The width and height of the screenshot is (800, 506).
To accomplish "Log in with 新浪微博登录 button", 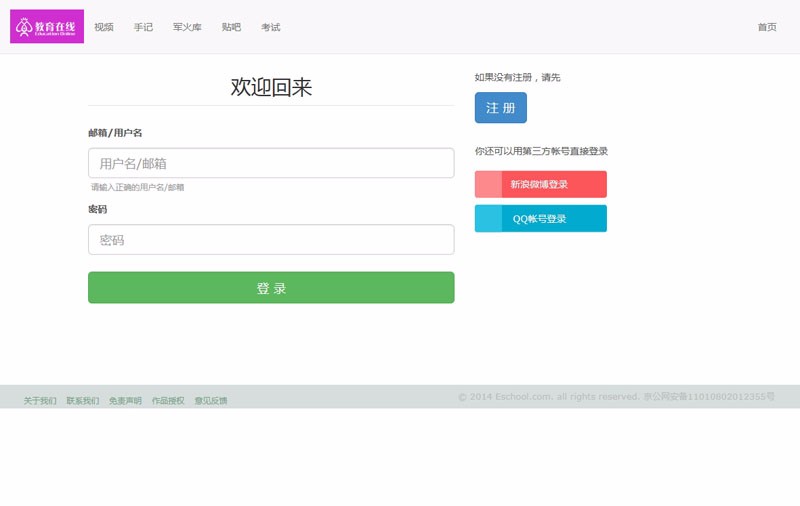I will click(541, 184).
